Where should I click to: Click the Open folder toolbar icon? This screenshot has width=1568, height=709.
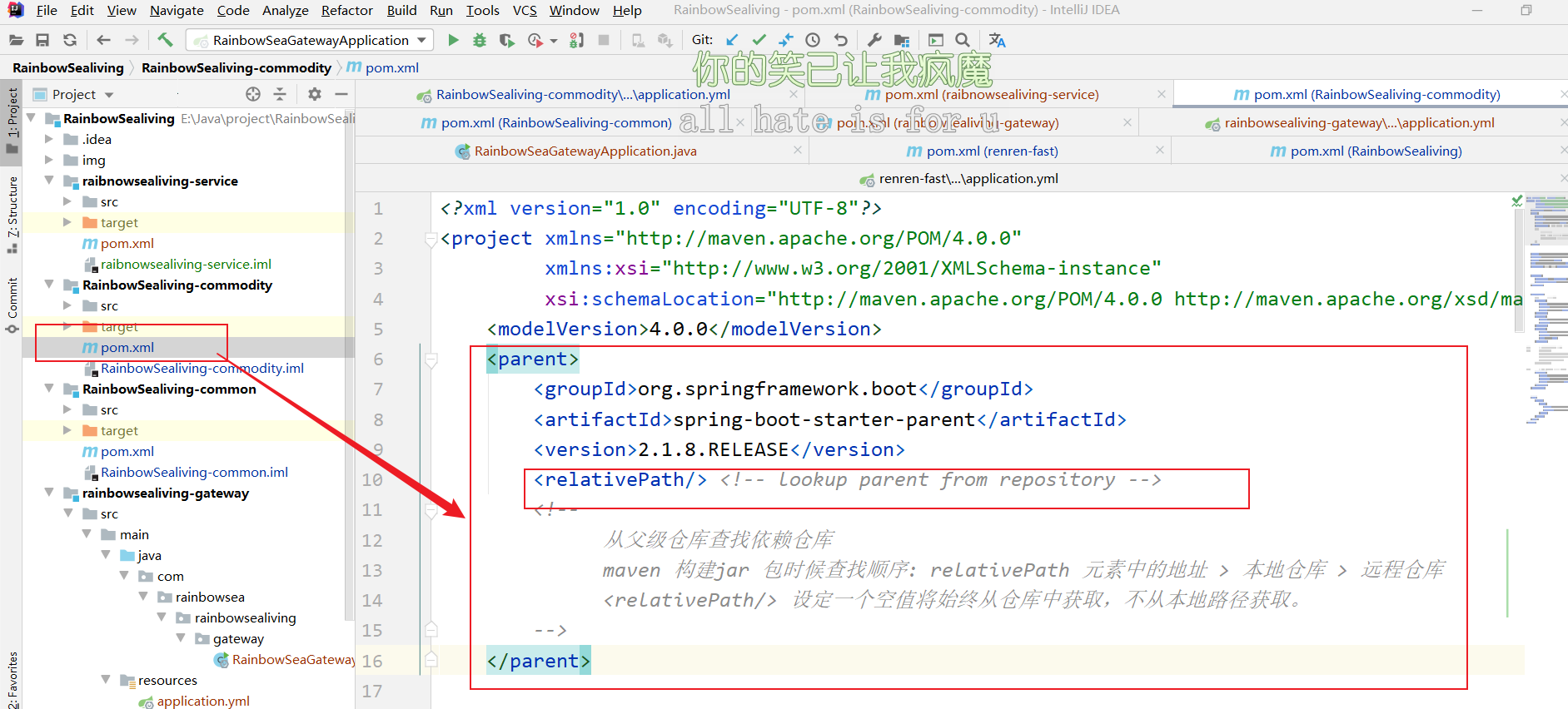coord(16,40)
